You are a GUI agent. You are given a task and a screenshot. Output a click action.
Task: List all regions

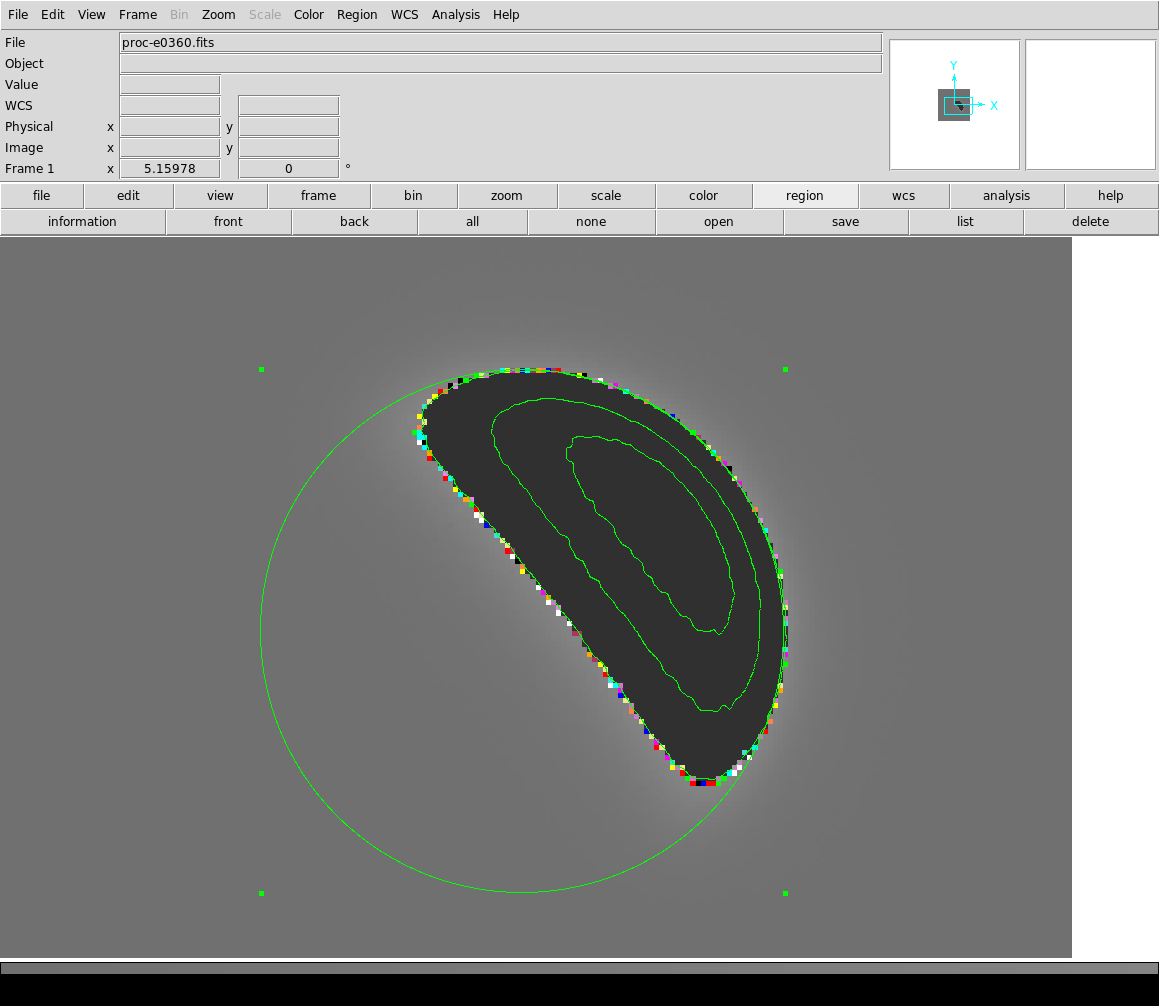[965, 222]
